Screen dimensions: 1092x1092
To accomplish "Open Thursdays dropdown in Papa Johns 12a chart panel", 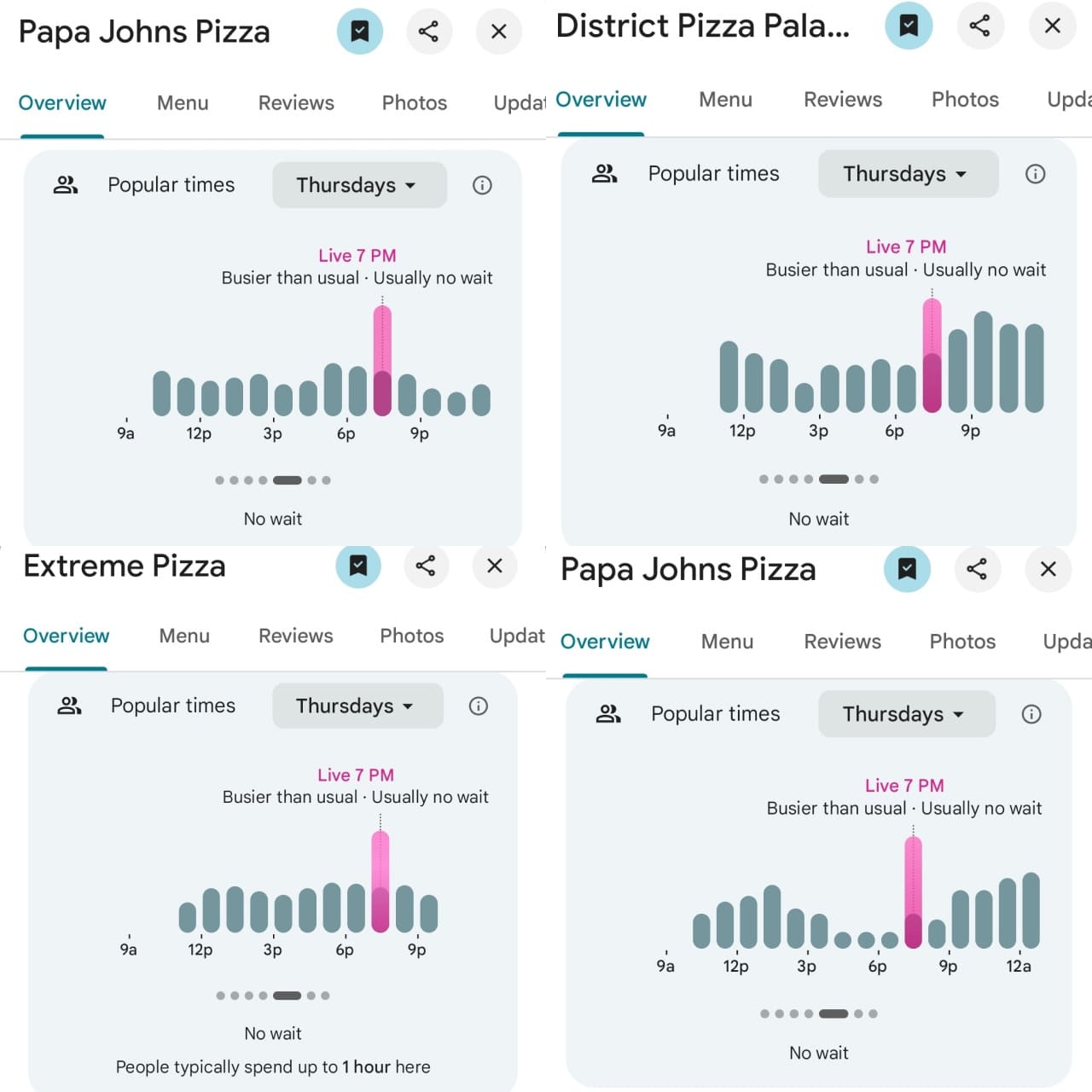I will pyautogui.click(x=906, y=714).
